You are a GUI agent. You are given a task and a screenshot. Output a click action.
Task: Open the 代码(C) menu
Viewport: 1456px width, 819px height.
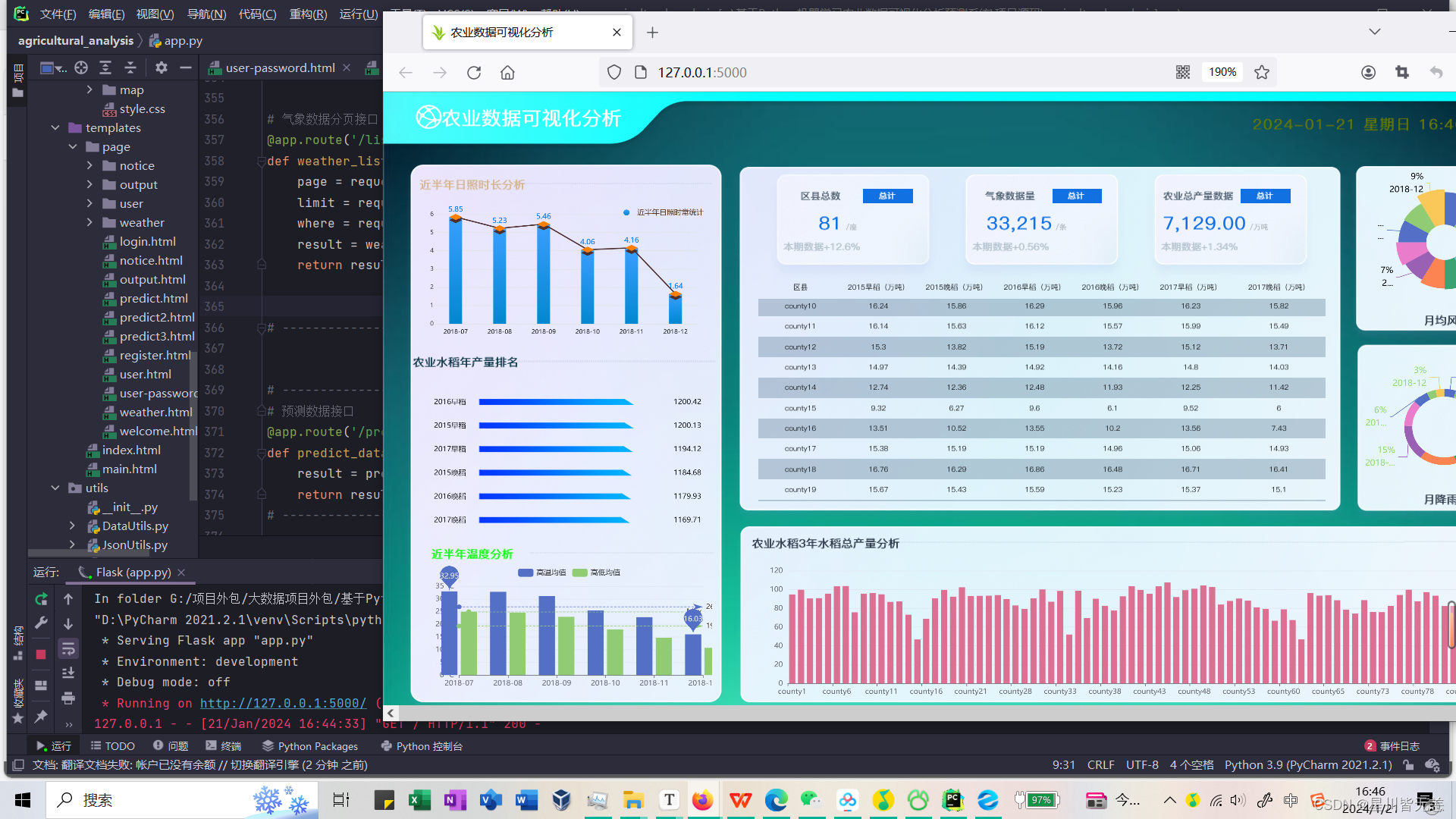(257, 14)
